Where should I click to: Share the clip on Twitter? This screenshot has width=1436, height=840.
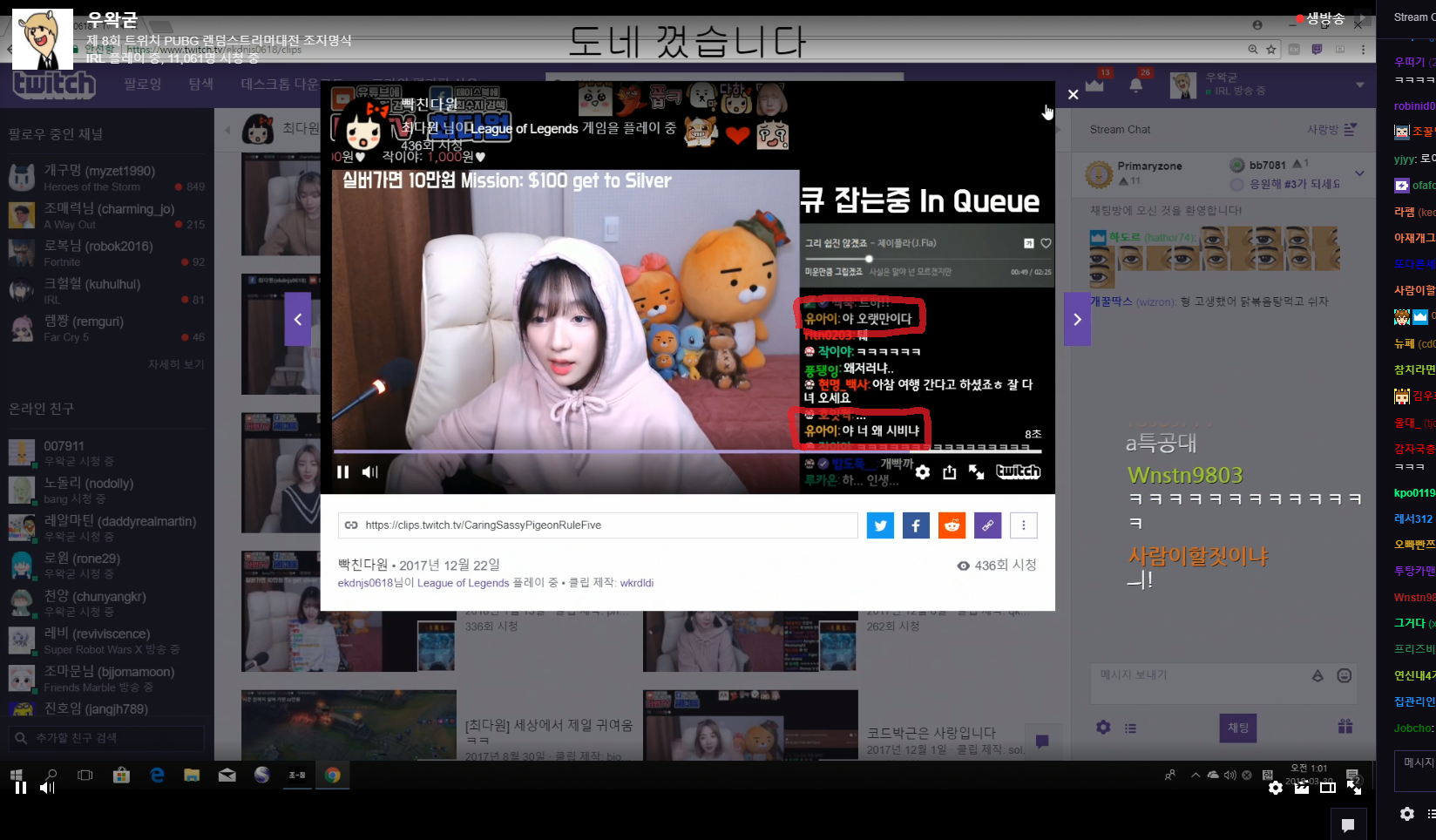click(x=880, y=525)
